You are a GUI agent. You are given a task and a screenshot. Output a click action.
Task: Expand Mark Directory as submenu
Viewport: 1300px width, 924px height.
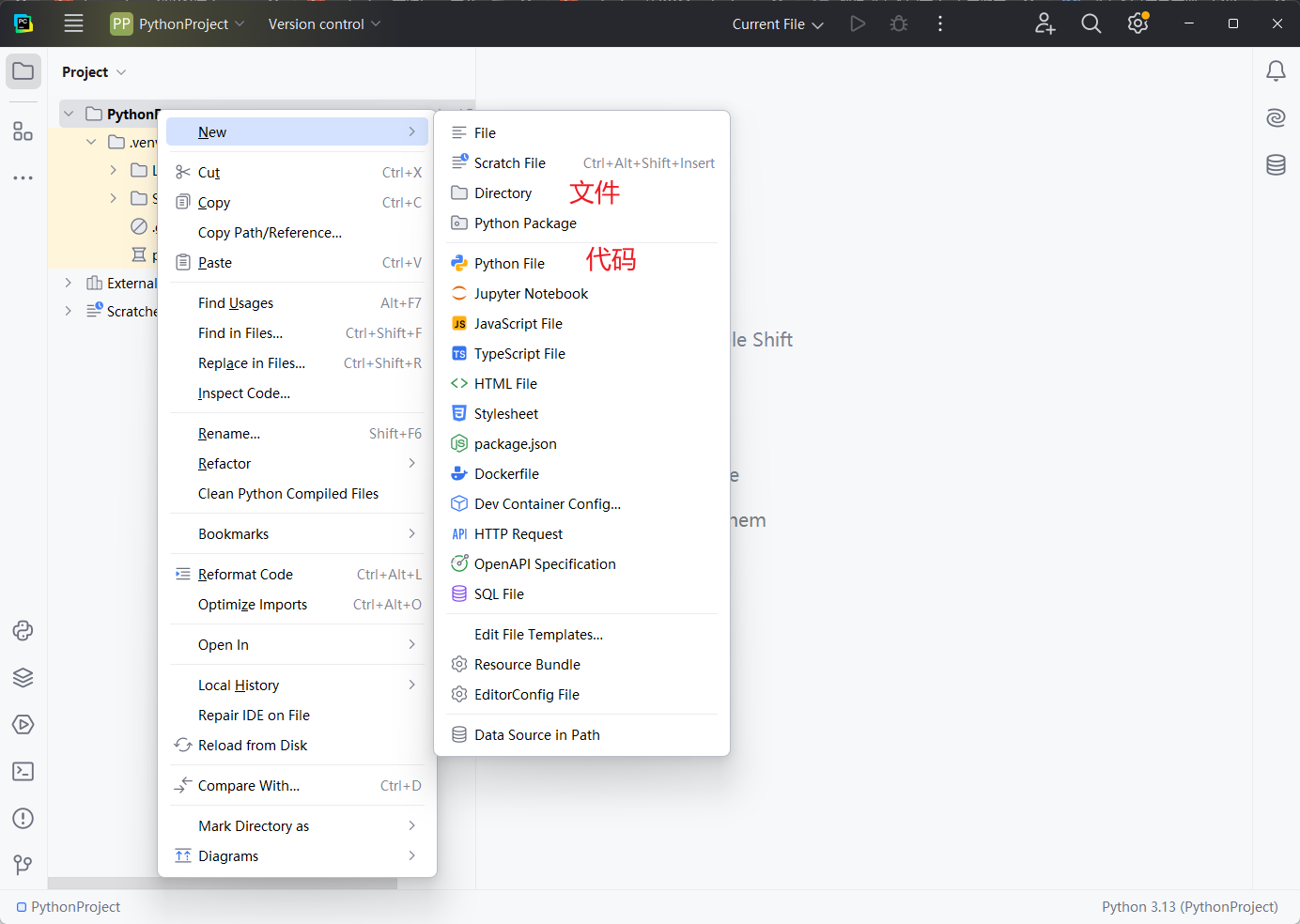point(297,826)
